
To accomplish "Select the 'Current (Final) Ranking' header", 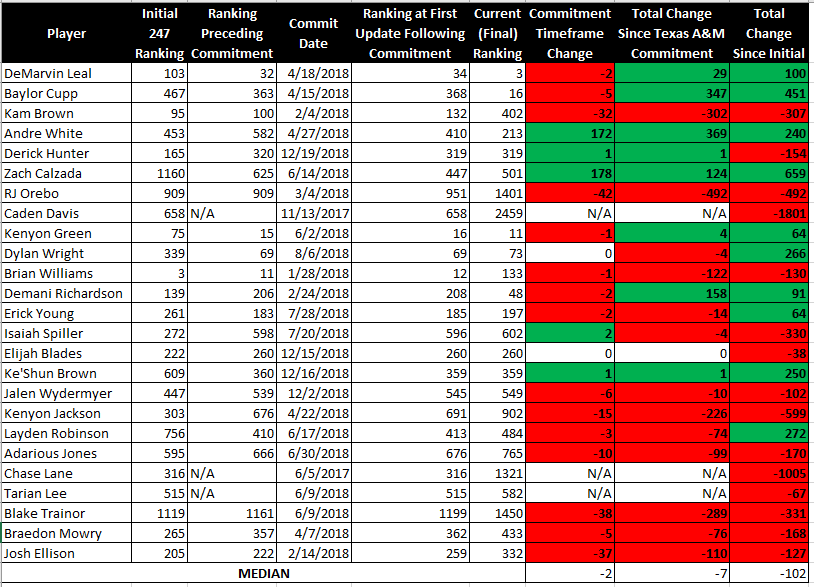I will coord(497,33).
